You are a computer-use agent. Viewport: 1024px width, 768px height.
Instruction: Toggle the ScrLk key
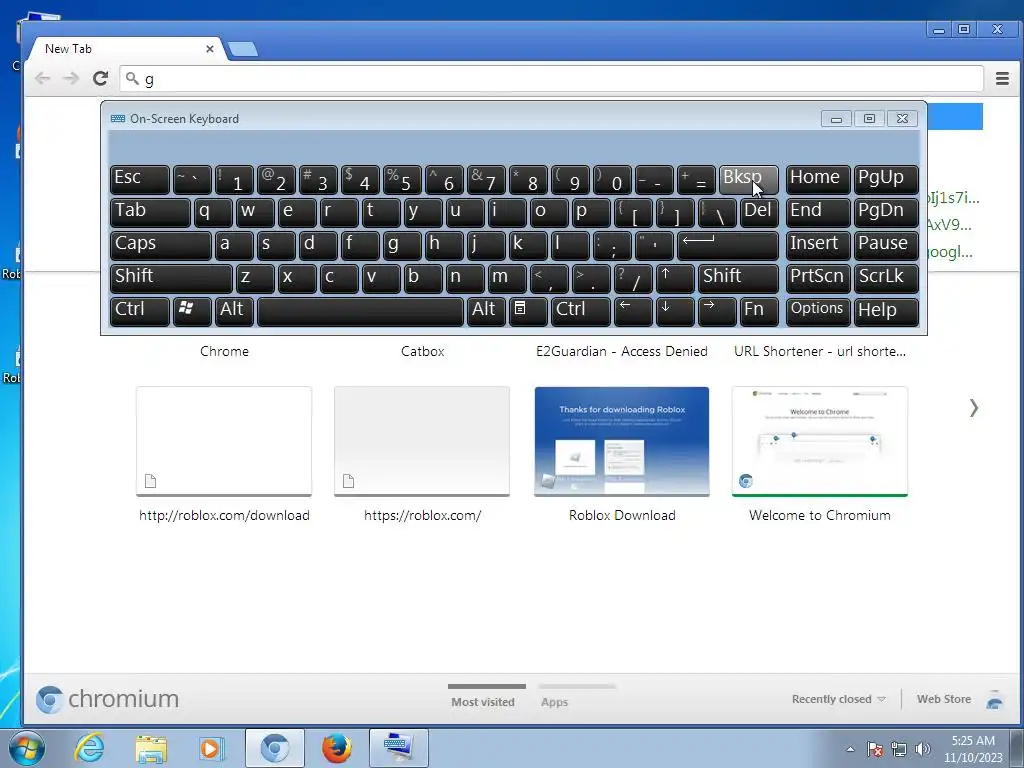coord(886,278)
